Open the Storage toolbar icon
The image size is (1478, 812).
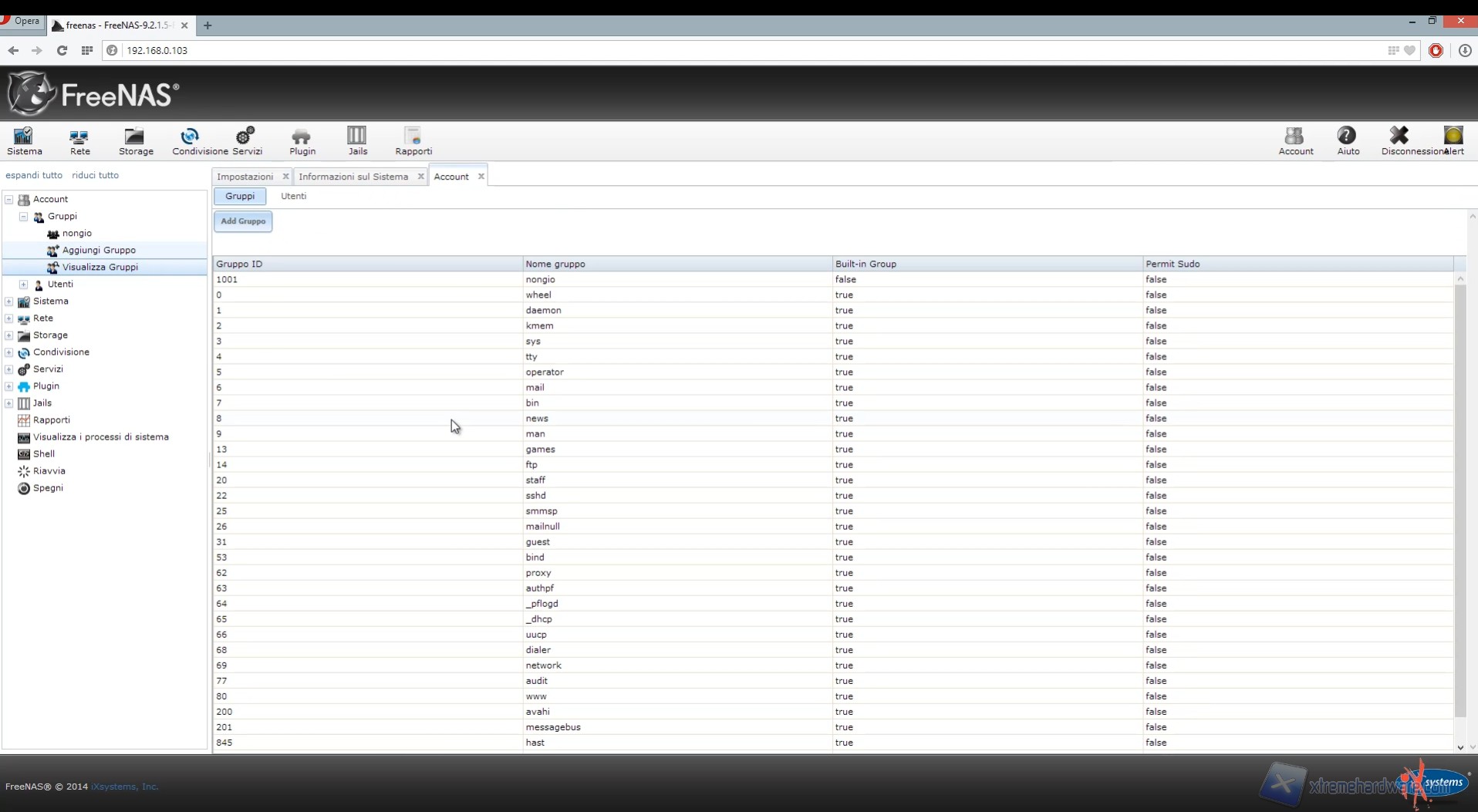(136, 140)
